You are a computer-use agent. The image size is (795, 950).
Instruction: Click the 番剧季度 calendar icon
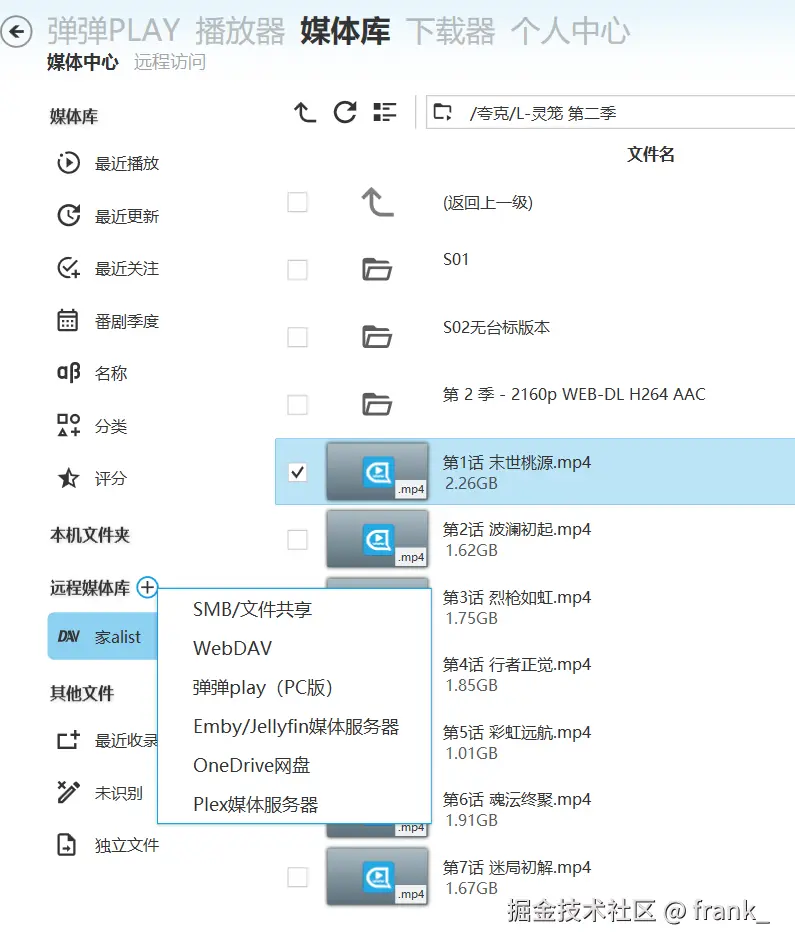(68, 321)
